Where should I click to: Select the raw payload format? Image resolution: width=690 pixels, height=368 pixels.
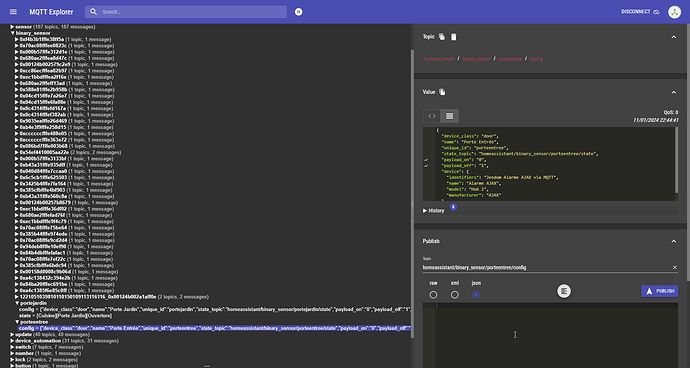click(433, 295)
